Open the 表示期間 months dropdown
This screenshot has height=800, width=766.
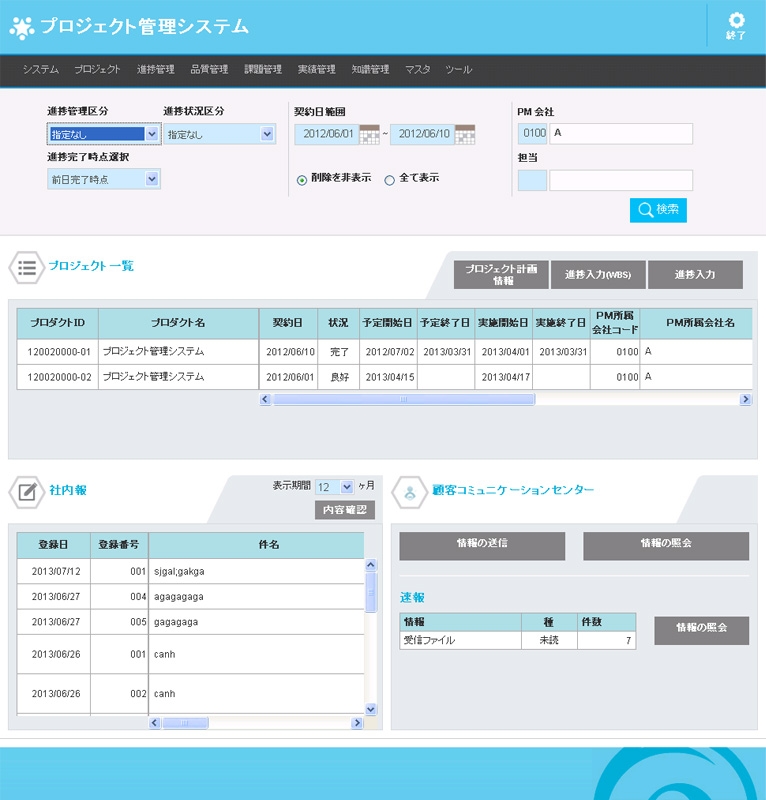tap(335, 487)
